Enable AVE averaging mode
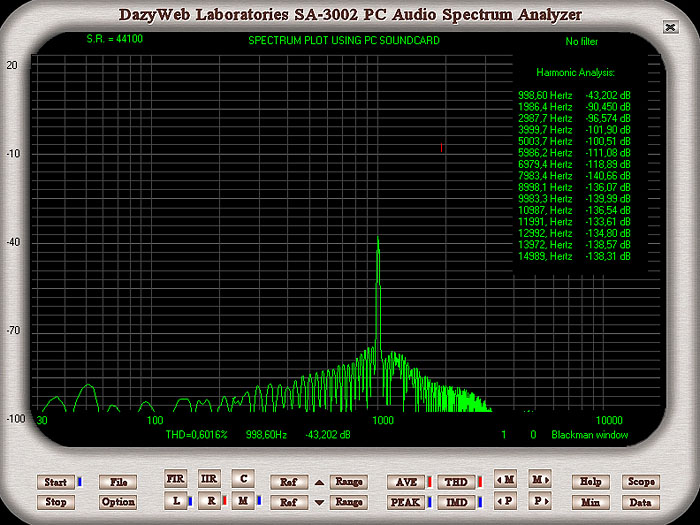700x525 pixels. (x=405, y=482)
